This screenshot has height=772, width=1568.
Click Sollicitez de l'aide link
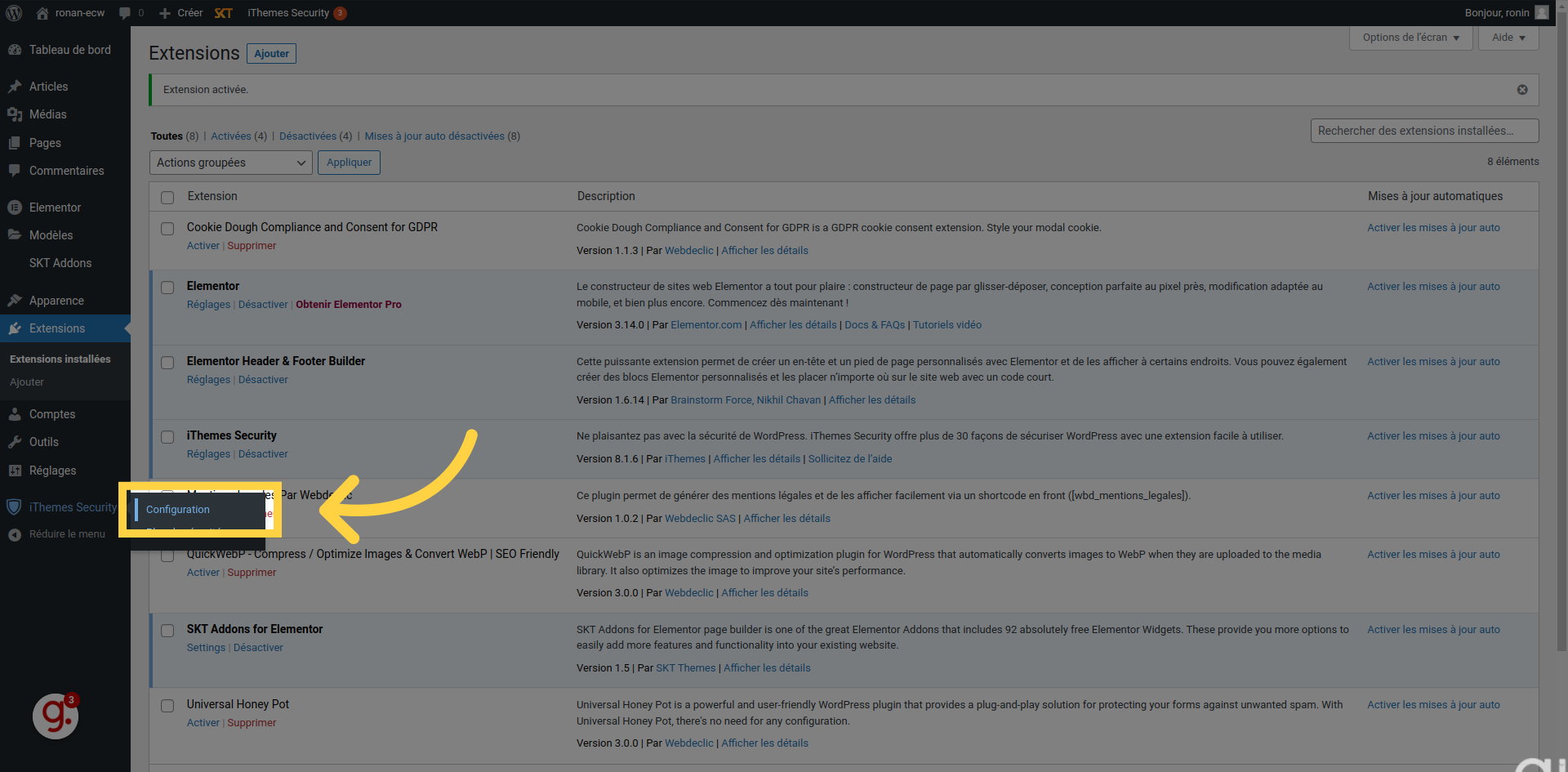tap(850, 459)
